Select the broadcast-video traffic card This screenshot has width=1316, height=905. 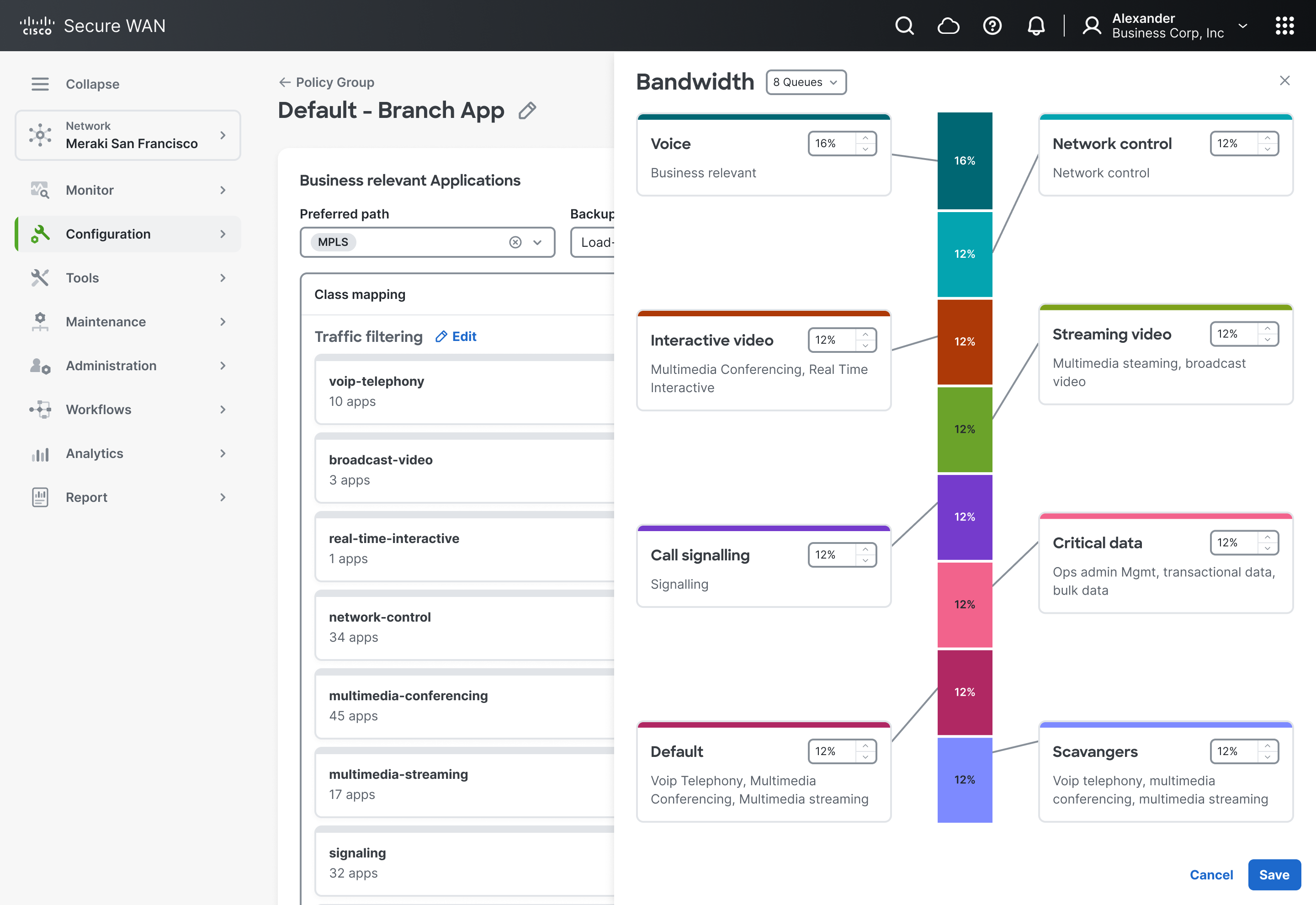tap(465, 468)
